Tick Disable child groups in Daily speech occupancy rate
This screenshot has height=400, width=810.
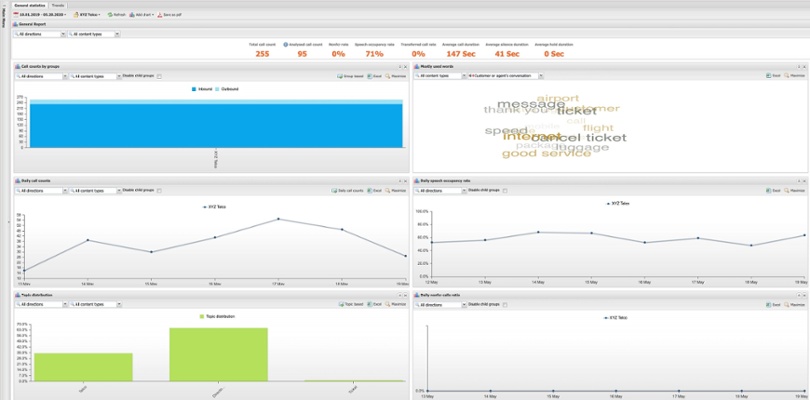pyautogui.click(x=505, y=191)
